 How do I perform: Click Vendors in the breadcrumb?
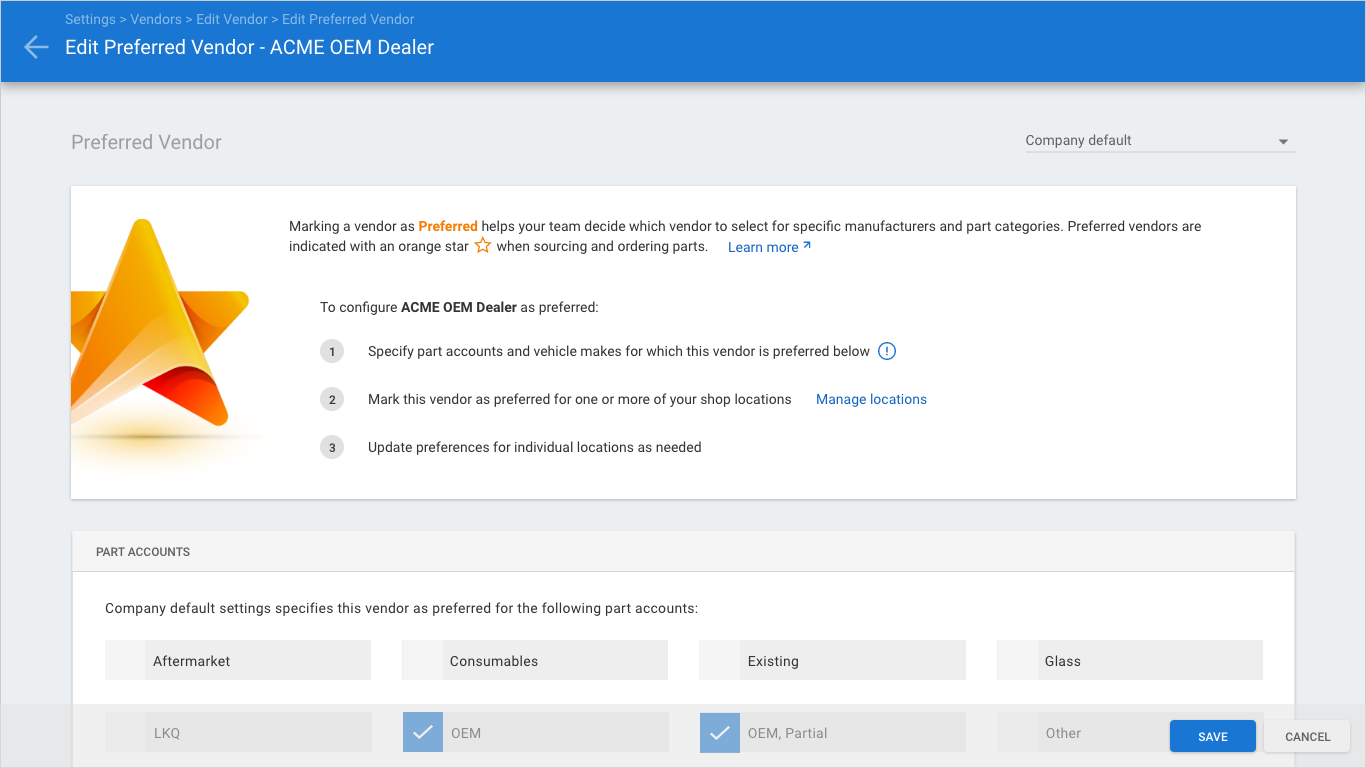(155, 19)
